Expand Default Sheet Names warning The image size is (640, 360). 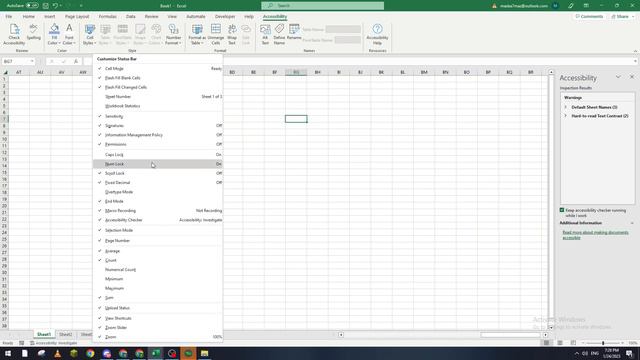(x=566, y=107)
